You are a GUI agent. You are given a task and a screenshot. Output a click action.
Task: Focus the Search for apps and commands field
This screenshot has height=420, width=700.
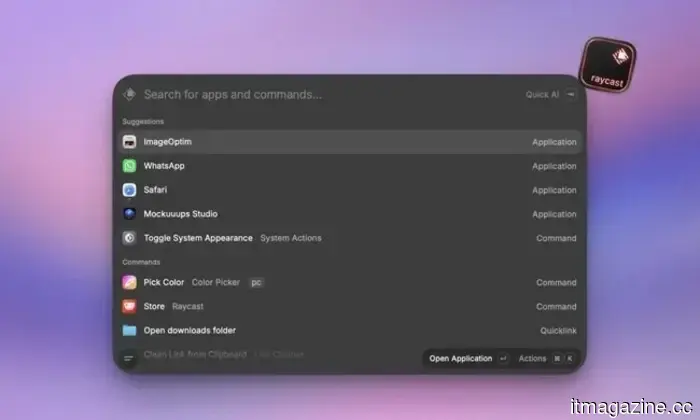pos(233,95)
